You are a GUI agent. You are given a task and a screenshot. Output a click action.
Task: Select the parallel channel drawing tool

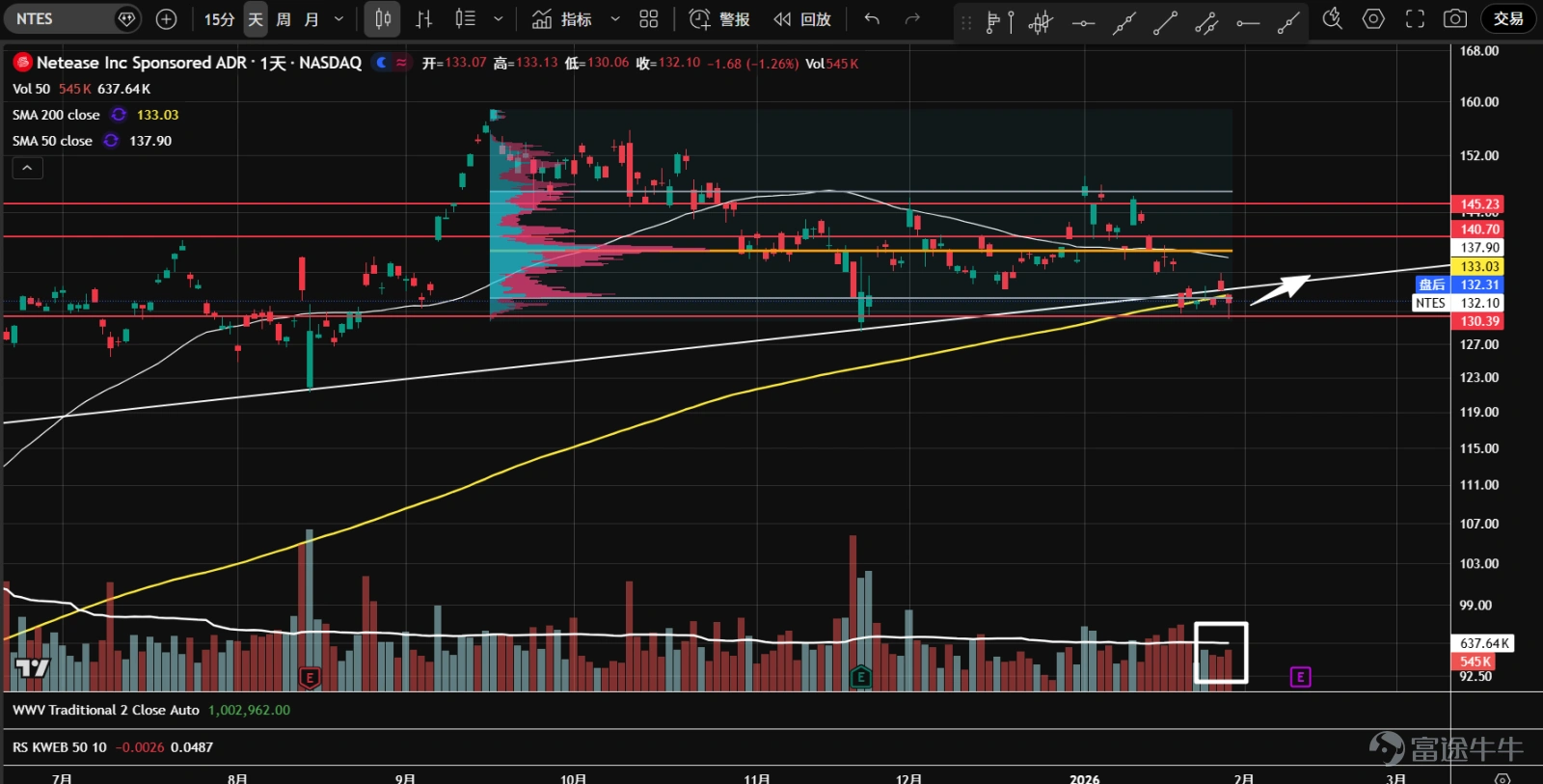click(1206, 21)
